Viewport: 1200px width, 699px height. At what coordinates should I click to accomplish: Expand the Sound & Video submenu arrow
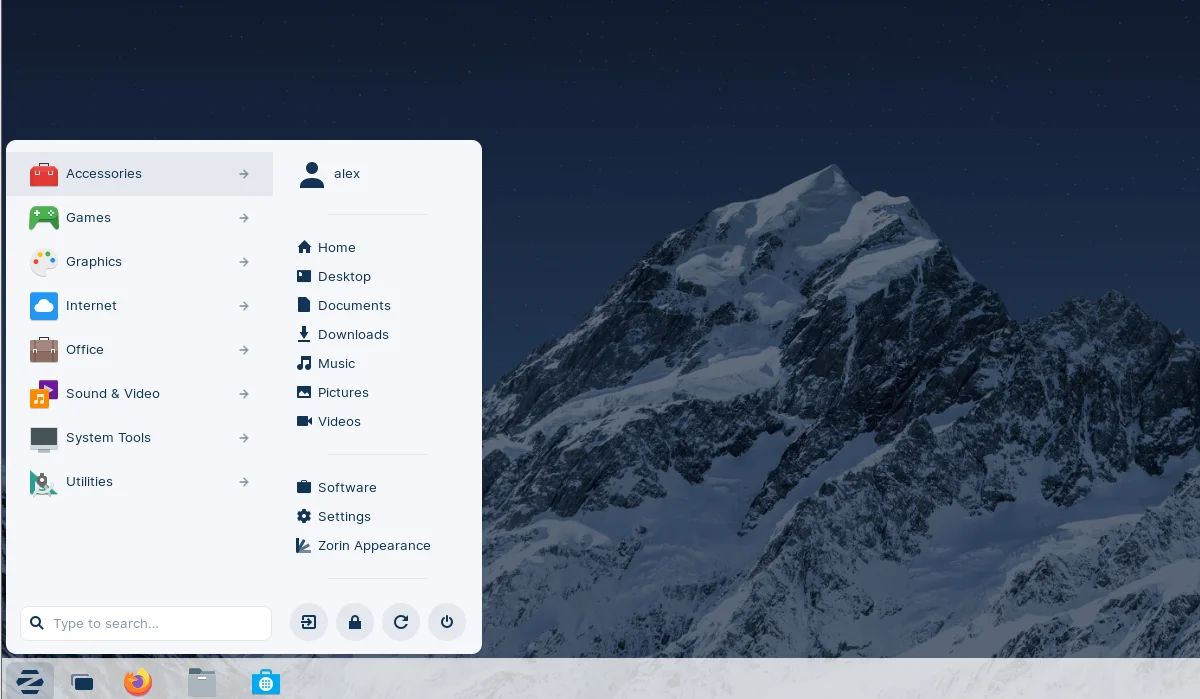(244, 394)
